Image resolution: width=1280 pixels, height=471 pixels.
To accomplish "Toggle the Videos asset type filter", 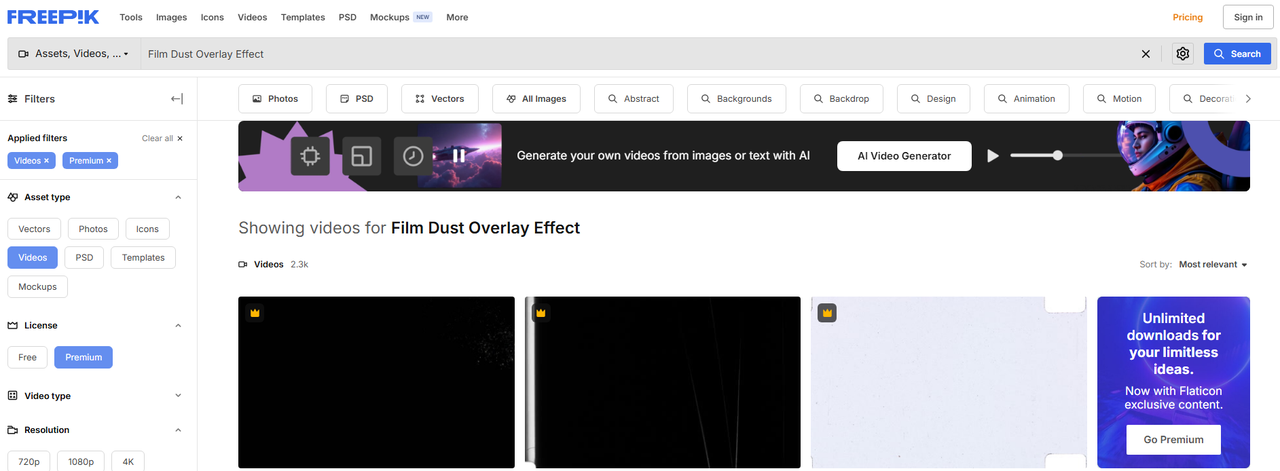I will pos(32,257).
